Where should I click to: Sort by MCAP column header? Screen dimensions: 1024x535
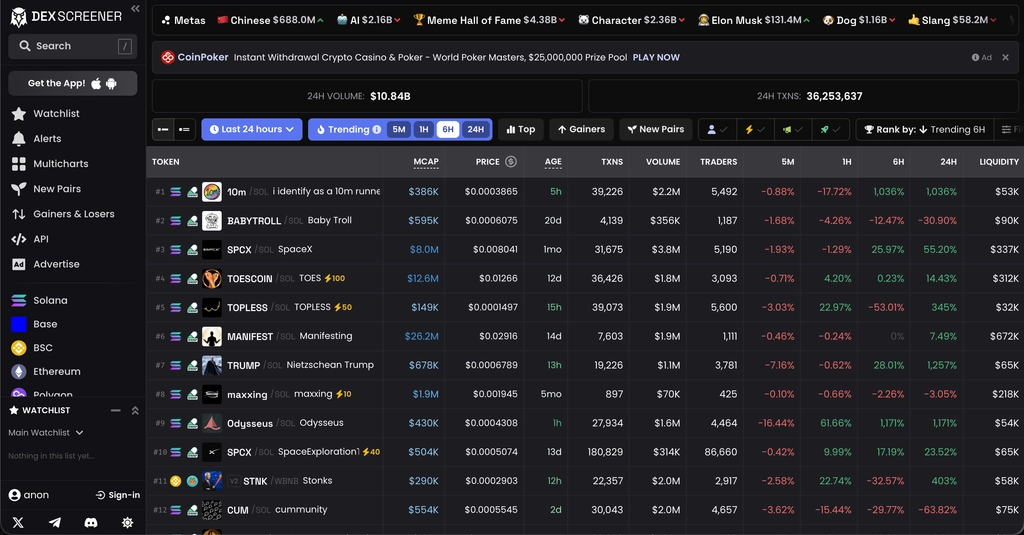pos(426,162)
